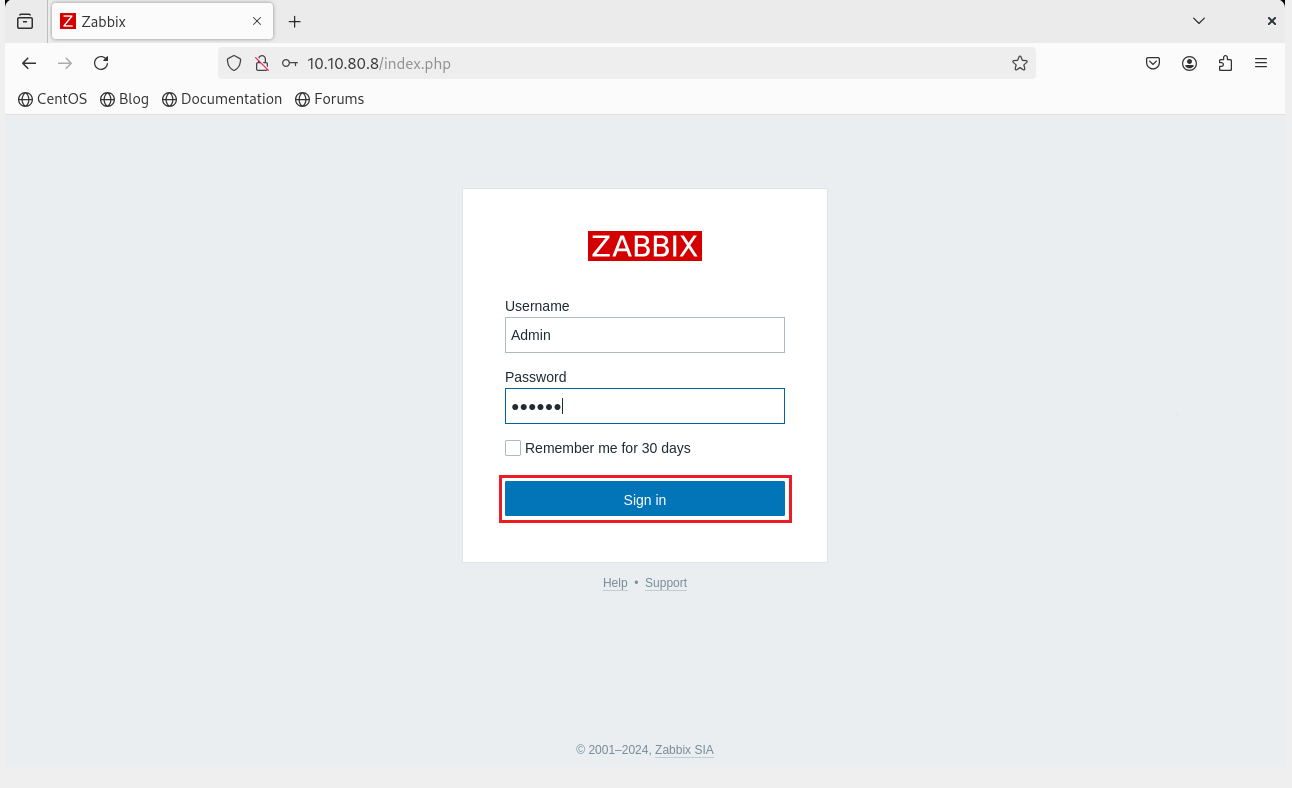Go back with the browser back arrow
This screenshot has height=788, width=1292.
(x=29, y=63)
